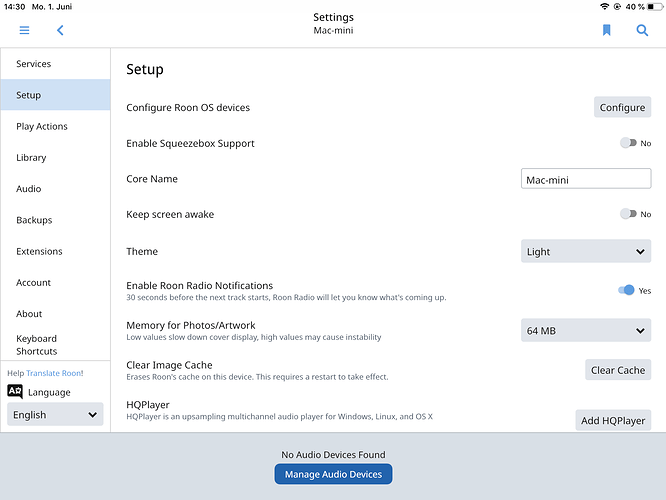
Task: Follow the Translate Roon link
Action: (54, 373)
